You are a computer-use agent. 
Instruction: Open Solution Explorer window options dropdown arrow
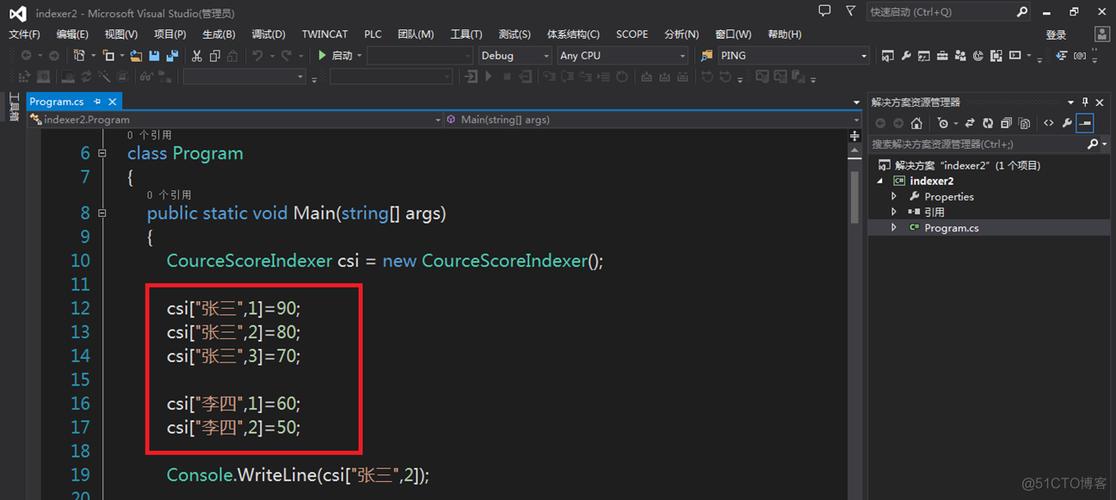[x=1070, y=102]
